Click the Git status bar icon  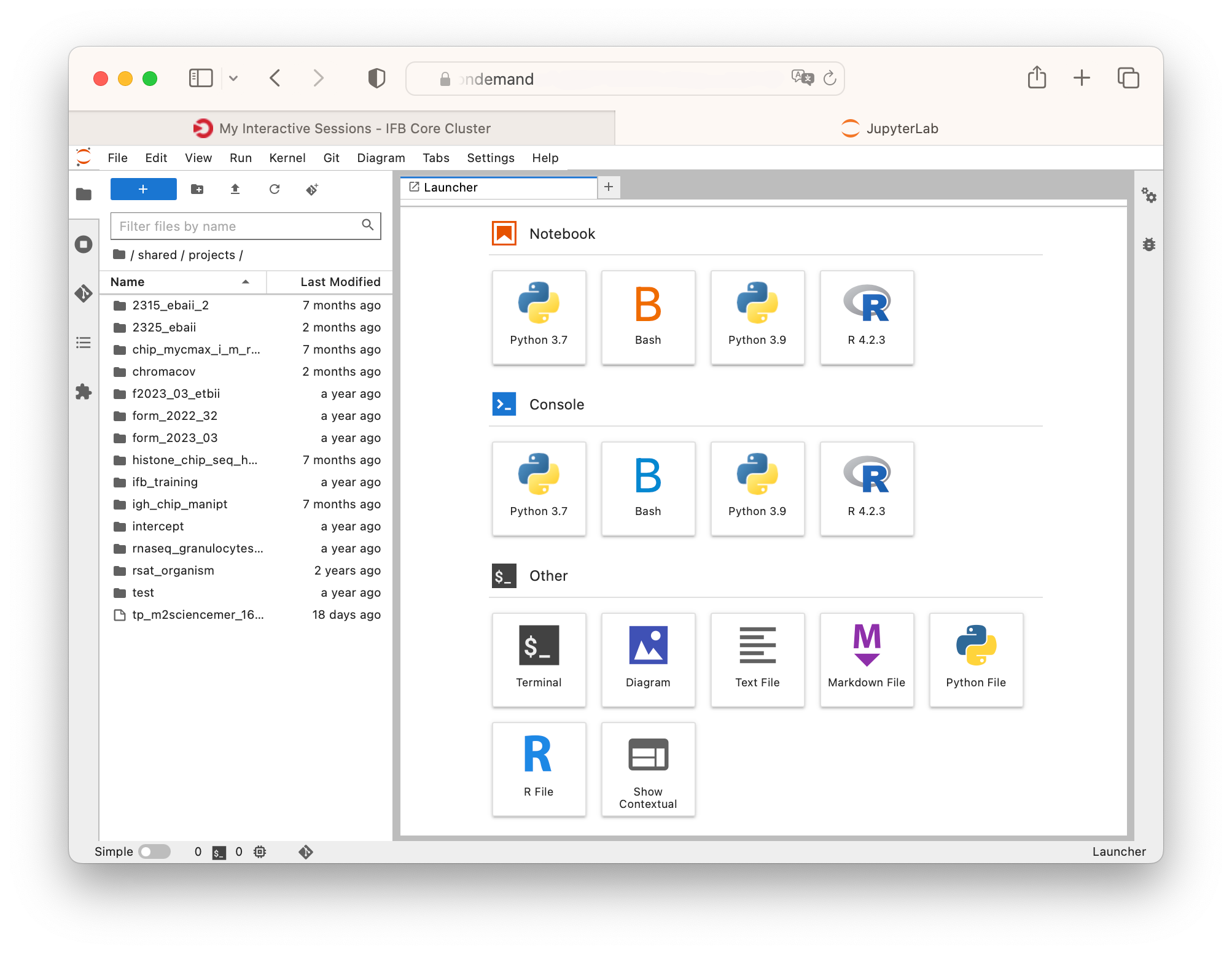pos(306,851)
